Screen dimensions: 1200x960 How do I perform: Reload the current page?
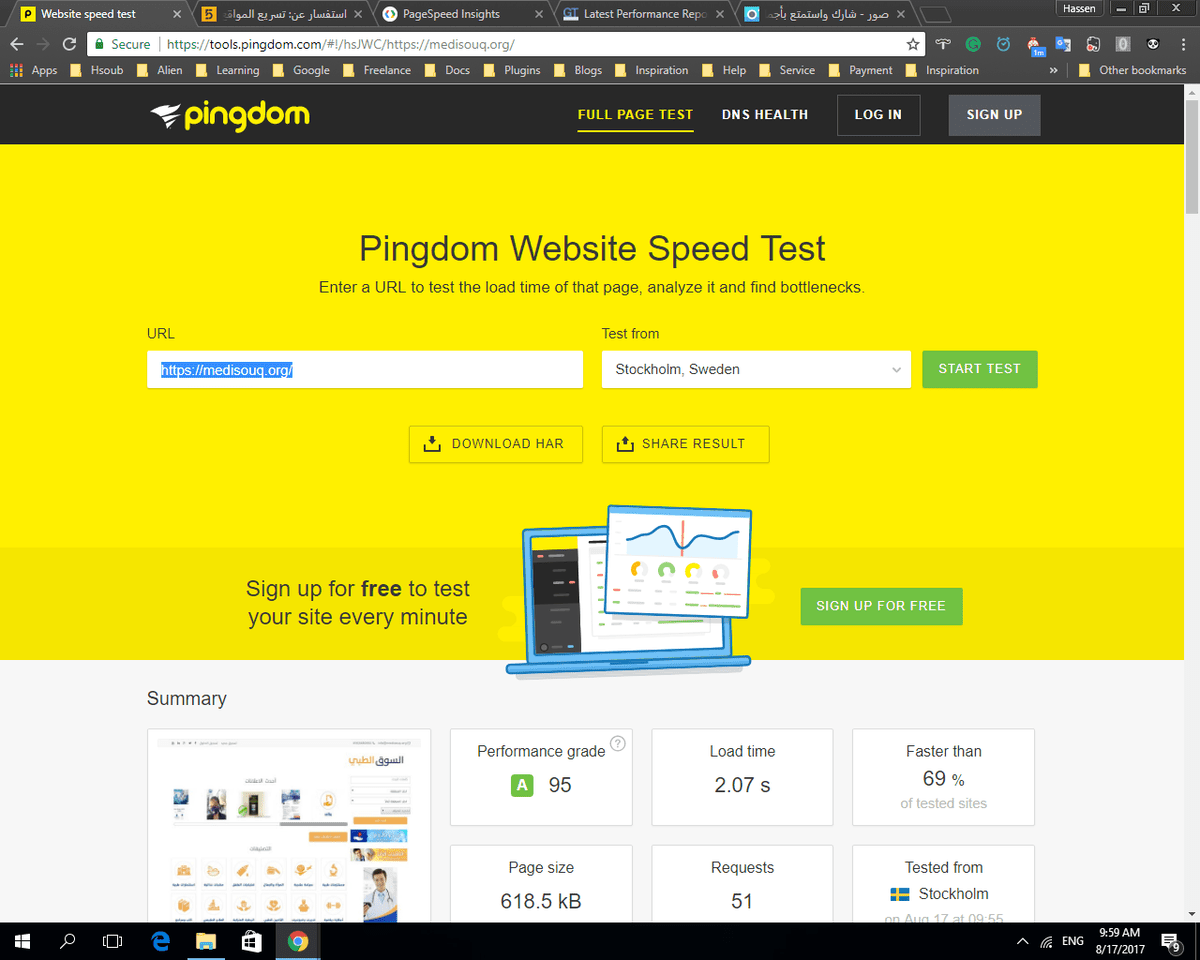click(69, 44)
